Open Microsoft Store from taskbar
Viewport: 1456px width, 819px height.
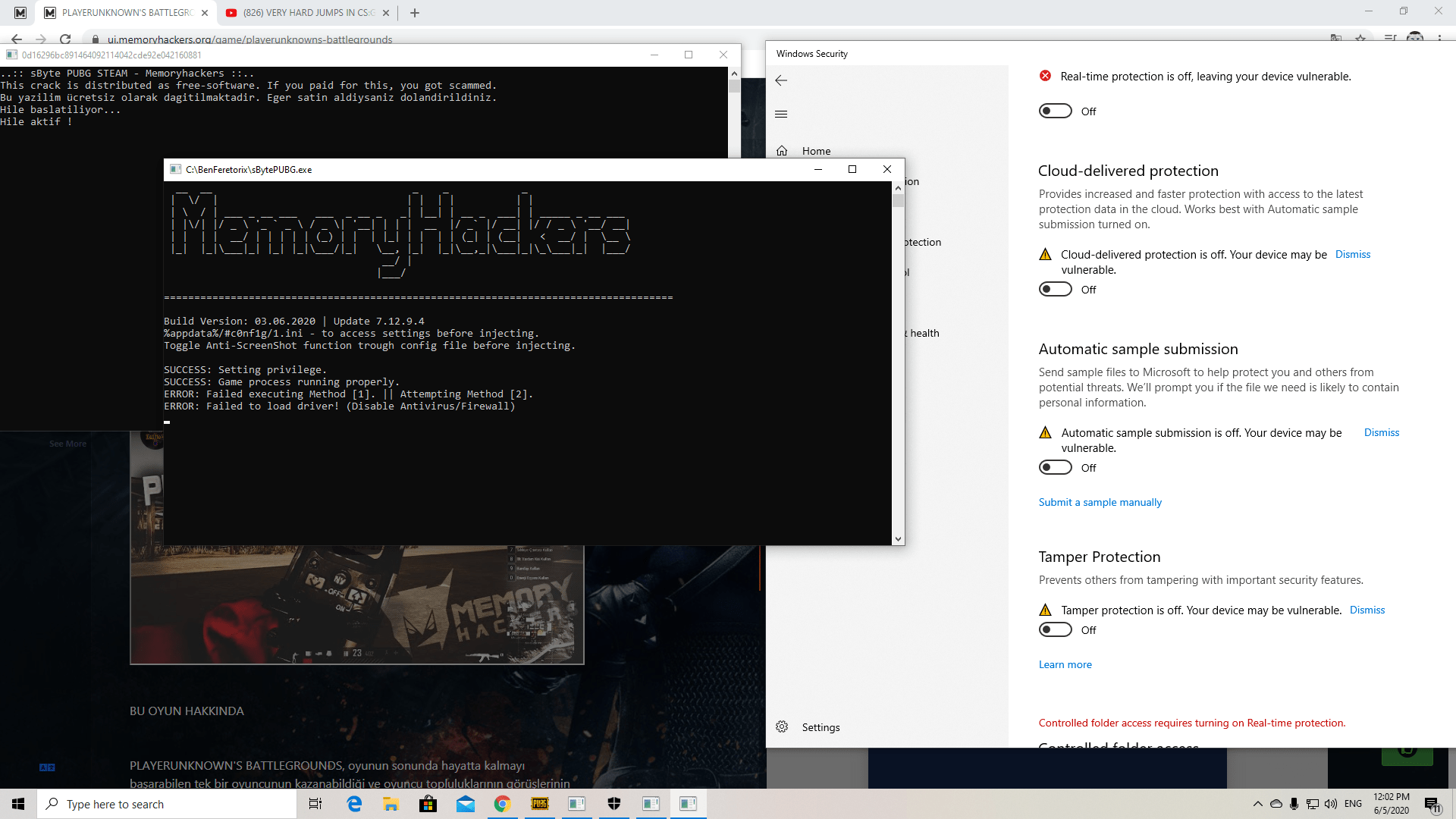point(428,804)
